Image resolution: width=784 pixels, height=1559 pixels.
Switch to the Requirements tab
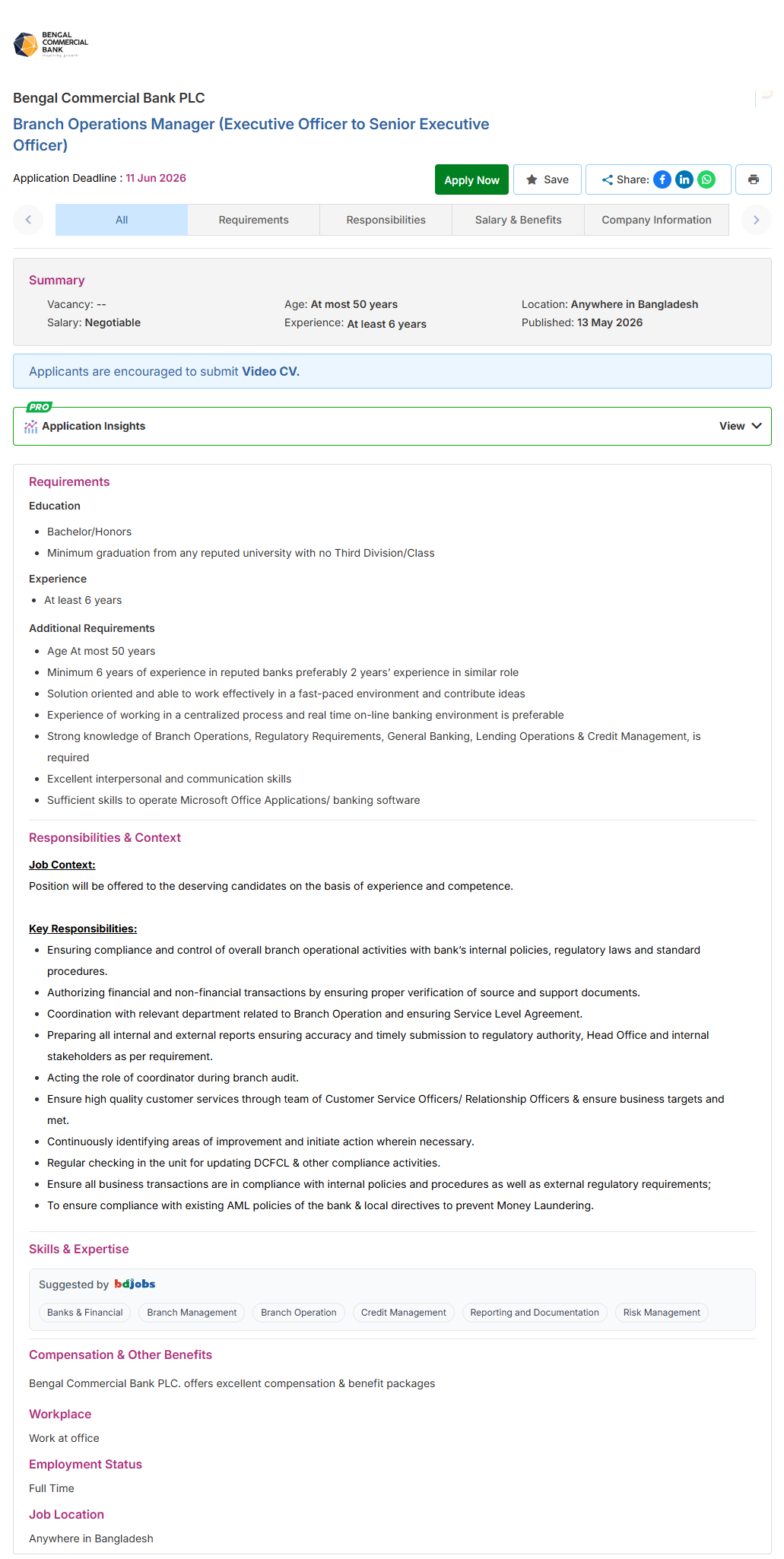pos(254,220)
